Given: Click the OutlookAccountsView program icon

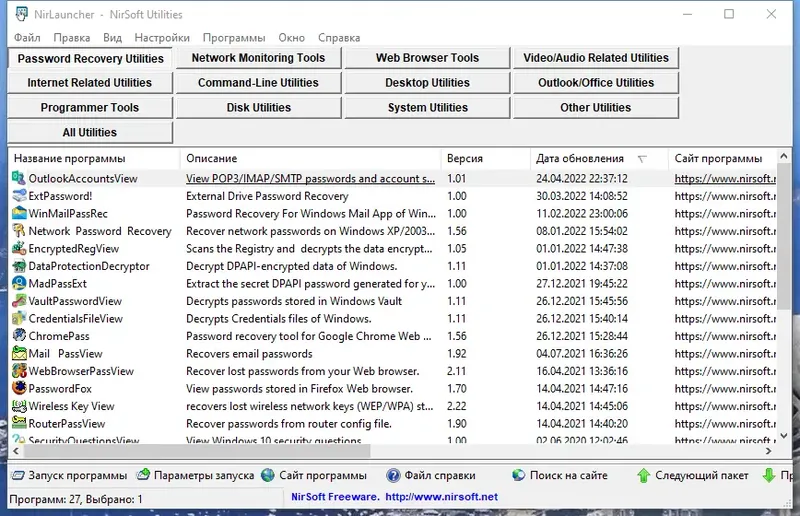Looking at the screenshot, I should click(x=19, y=178).
